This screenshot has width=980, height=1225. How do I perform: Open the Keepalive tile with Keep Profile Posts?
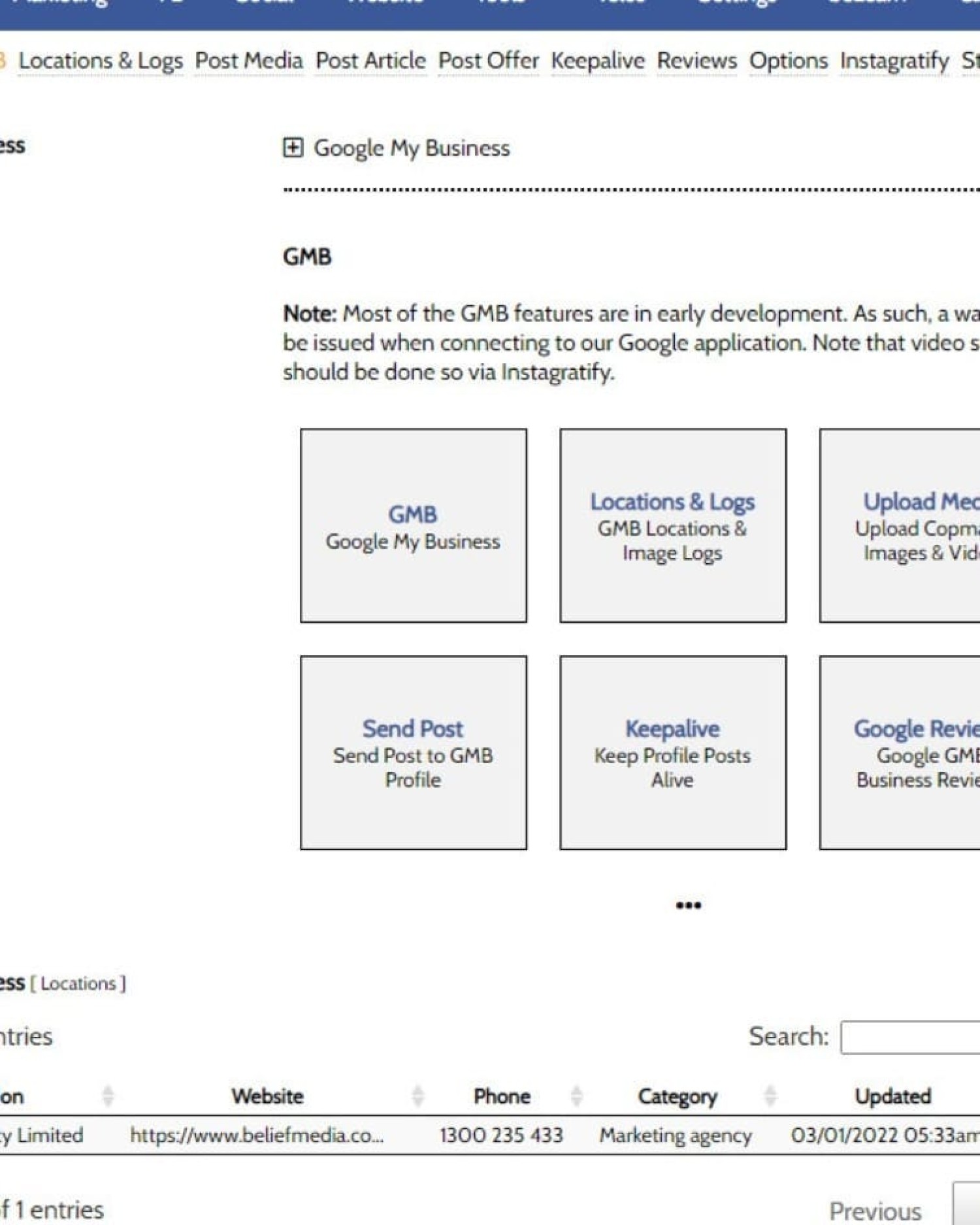point(672,753)
